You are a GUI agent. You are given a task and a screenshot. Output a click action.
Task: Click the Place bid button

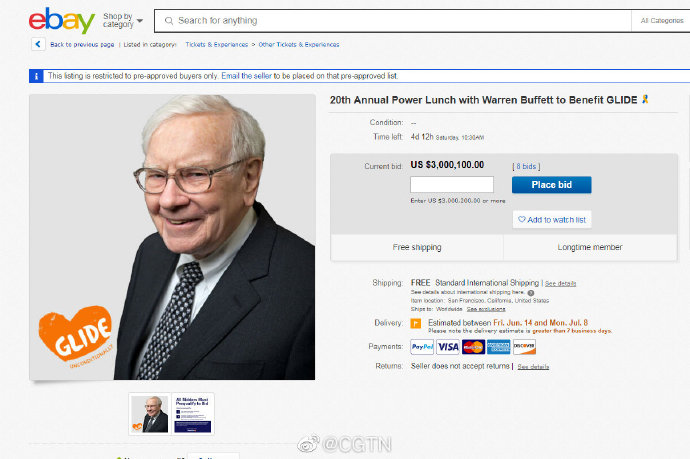coord(551,185)
